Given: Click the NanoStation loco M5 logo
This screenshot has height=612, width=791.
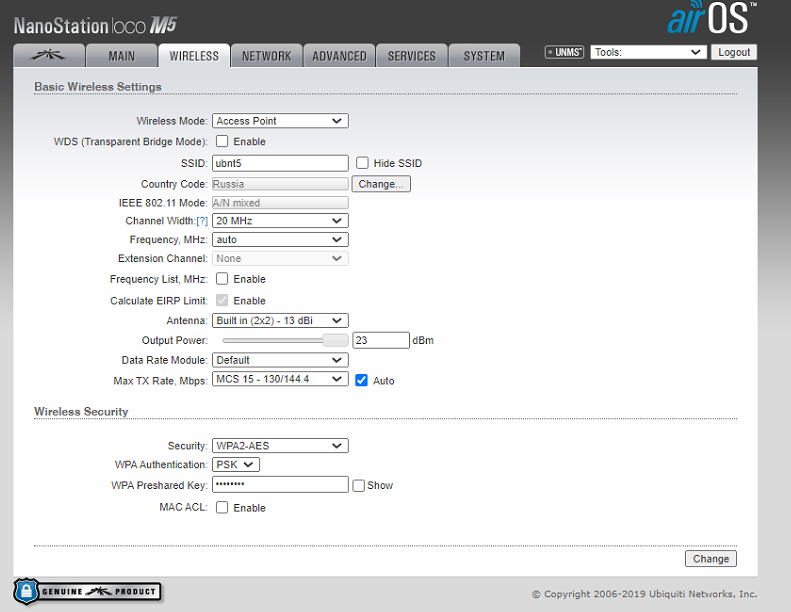Looking at the screenshot, I should (x=95, y=25).
